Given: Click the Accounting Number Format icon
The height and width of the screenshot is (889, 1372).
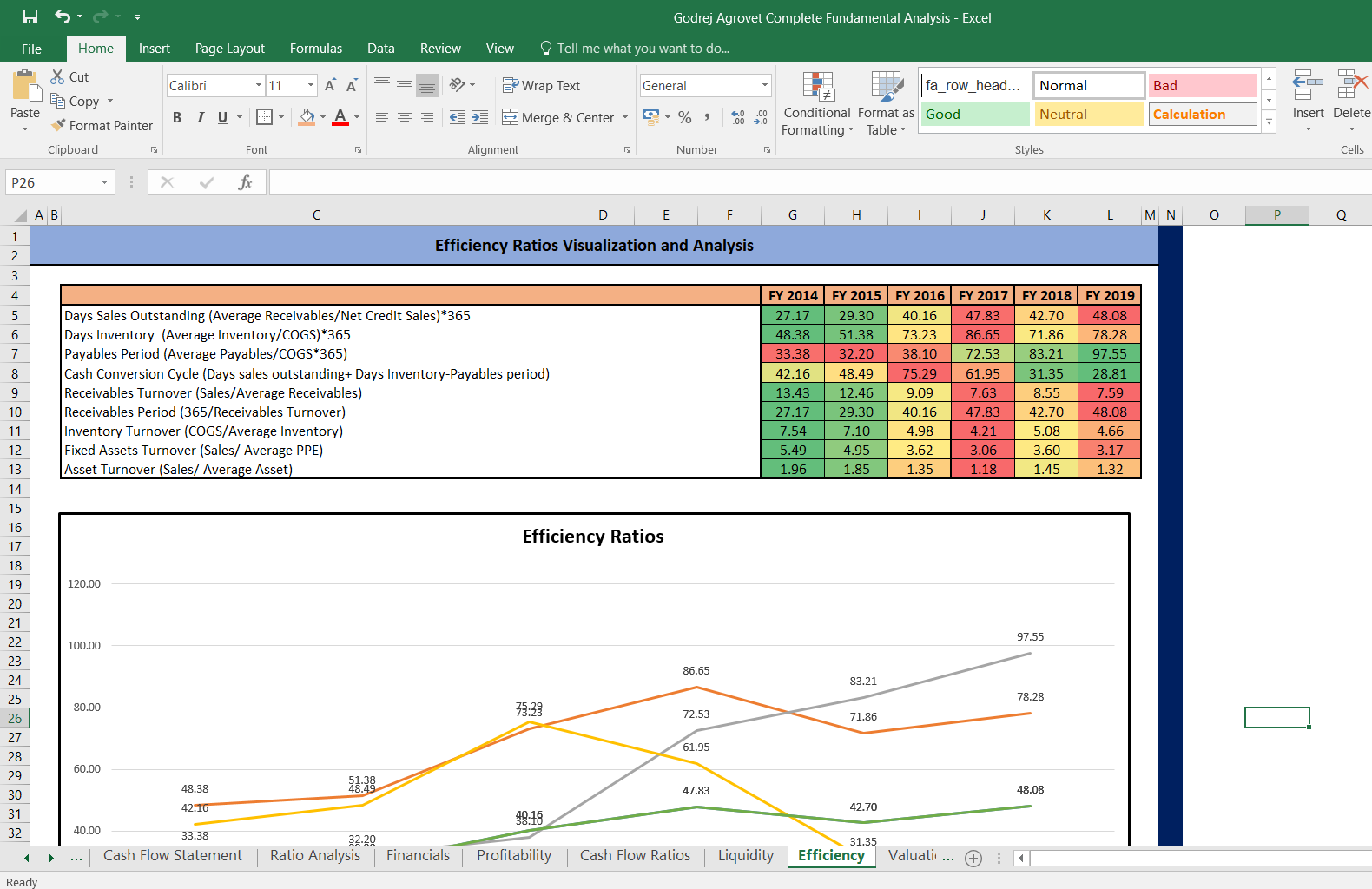Looking at the screenshot, I should [650, 117].
